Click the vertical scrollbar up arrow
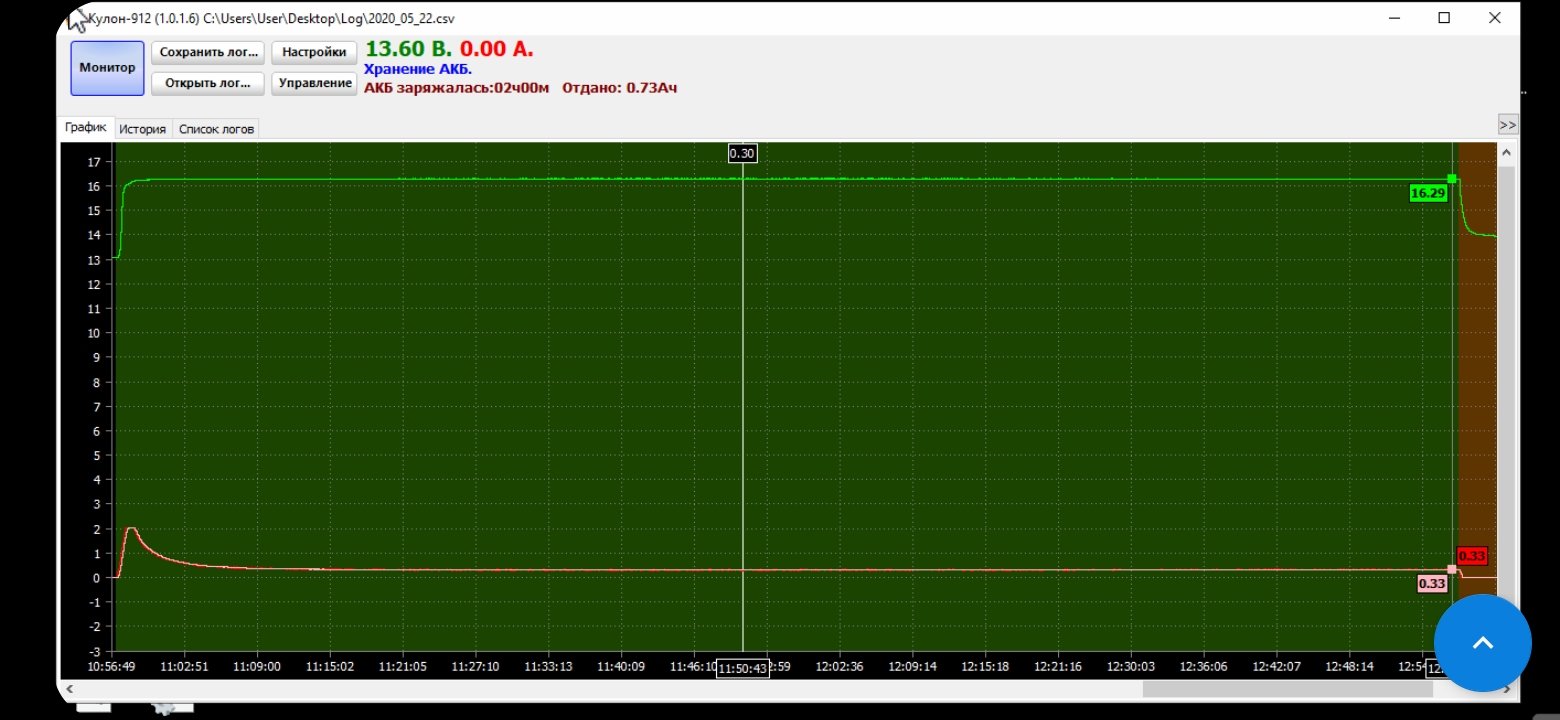Viewport: 1560px width, 720px height. point(1506,152)
